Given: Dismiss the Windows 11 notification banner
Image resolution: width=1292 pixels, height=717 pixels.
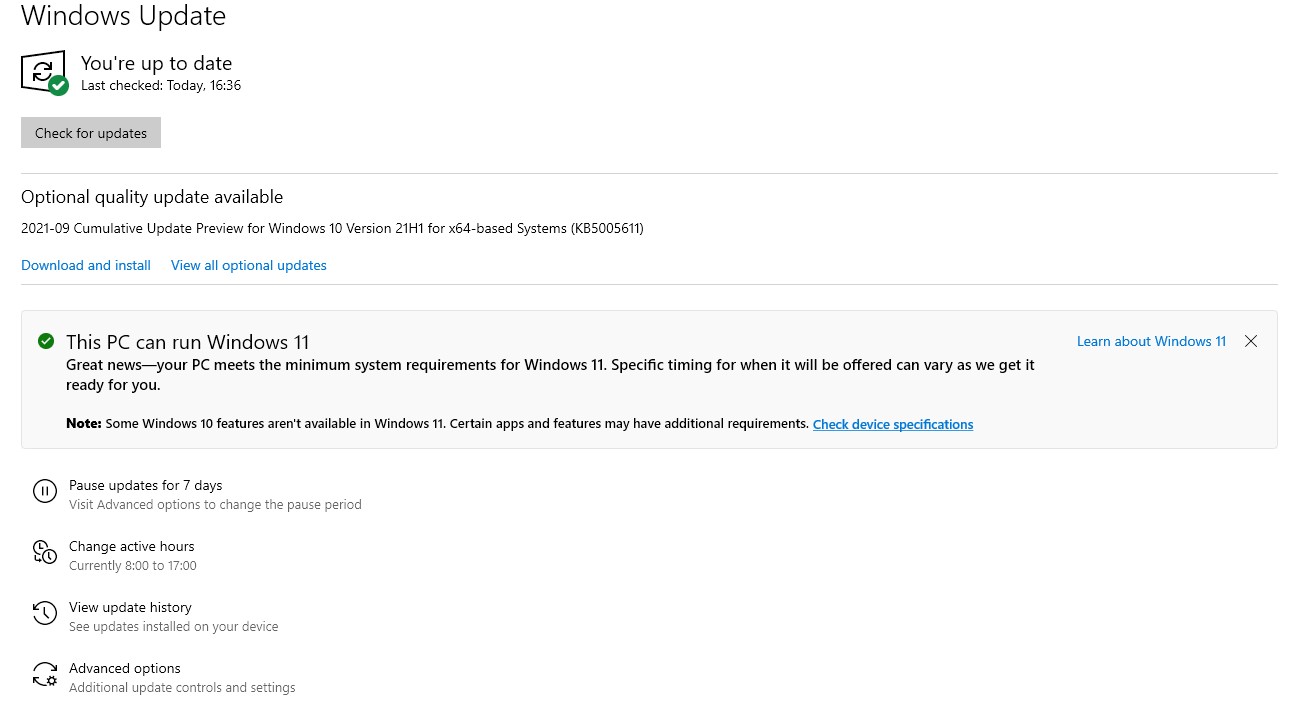Looking at the screenshot, I should (x=1251, y=341).
